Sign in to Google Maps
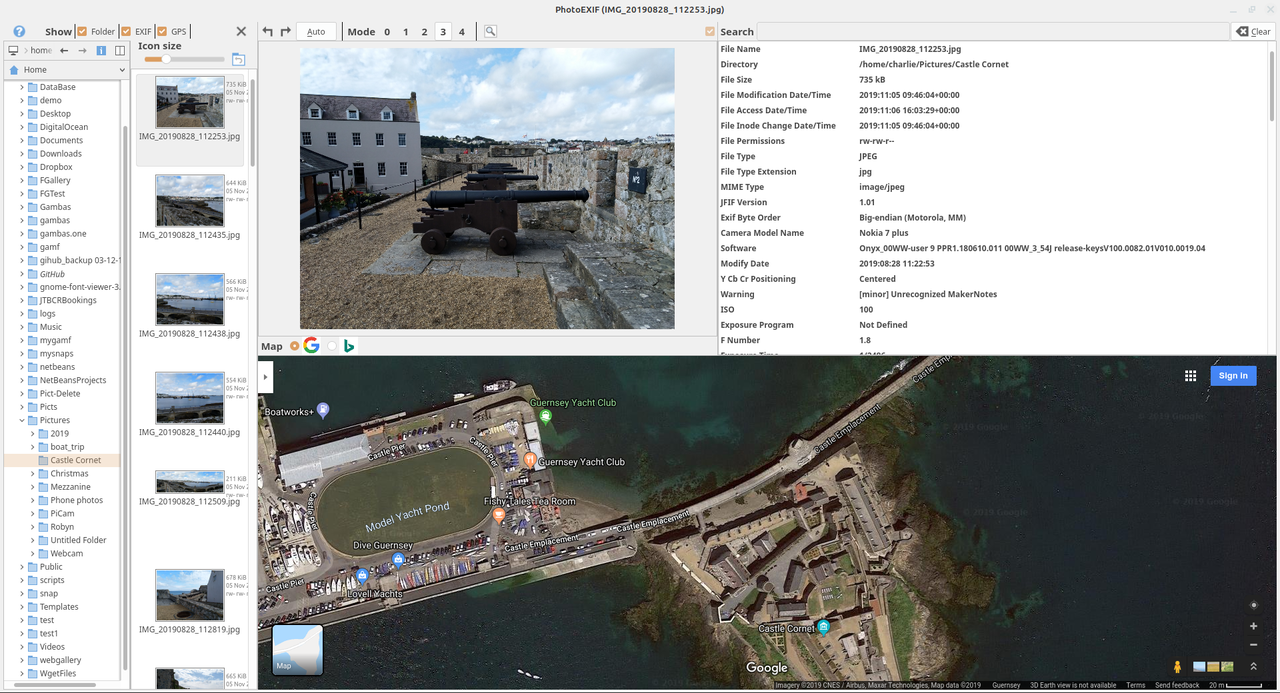The height and width of the screenshot is (693, 1280). (1233, 376)
